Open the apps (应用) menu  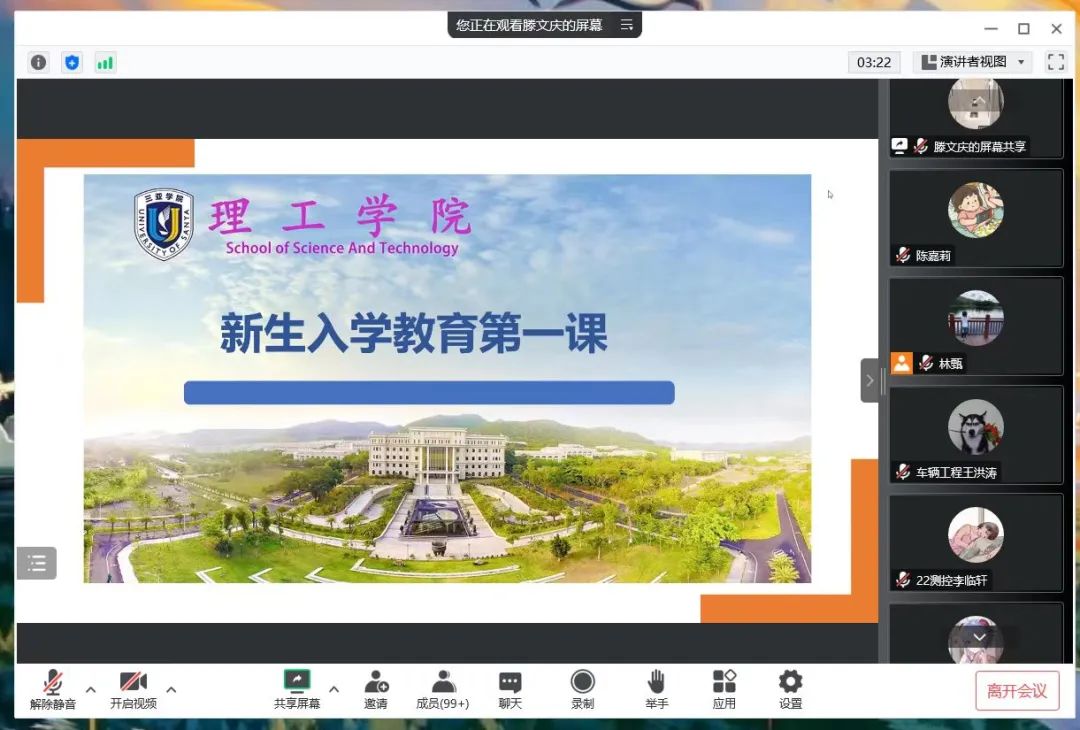pyautogui.click(x=724, y=689)
